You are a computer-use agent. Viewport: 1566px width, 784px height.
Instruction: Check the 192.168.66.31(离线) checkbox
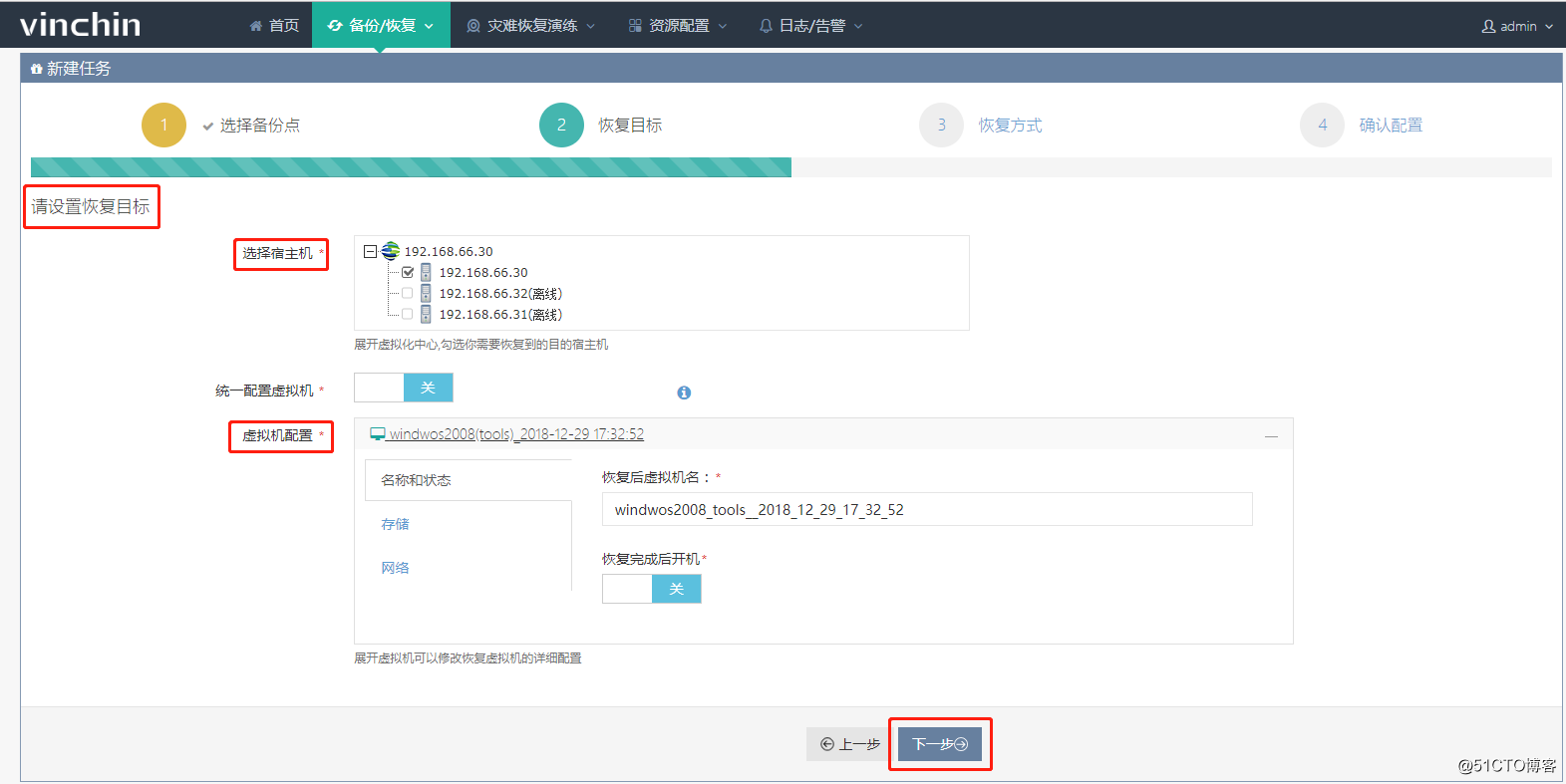[407, 314]
